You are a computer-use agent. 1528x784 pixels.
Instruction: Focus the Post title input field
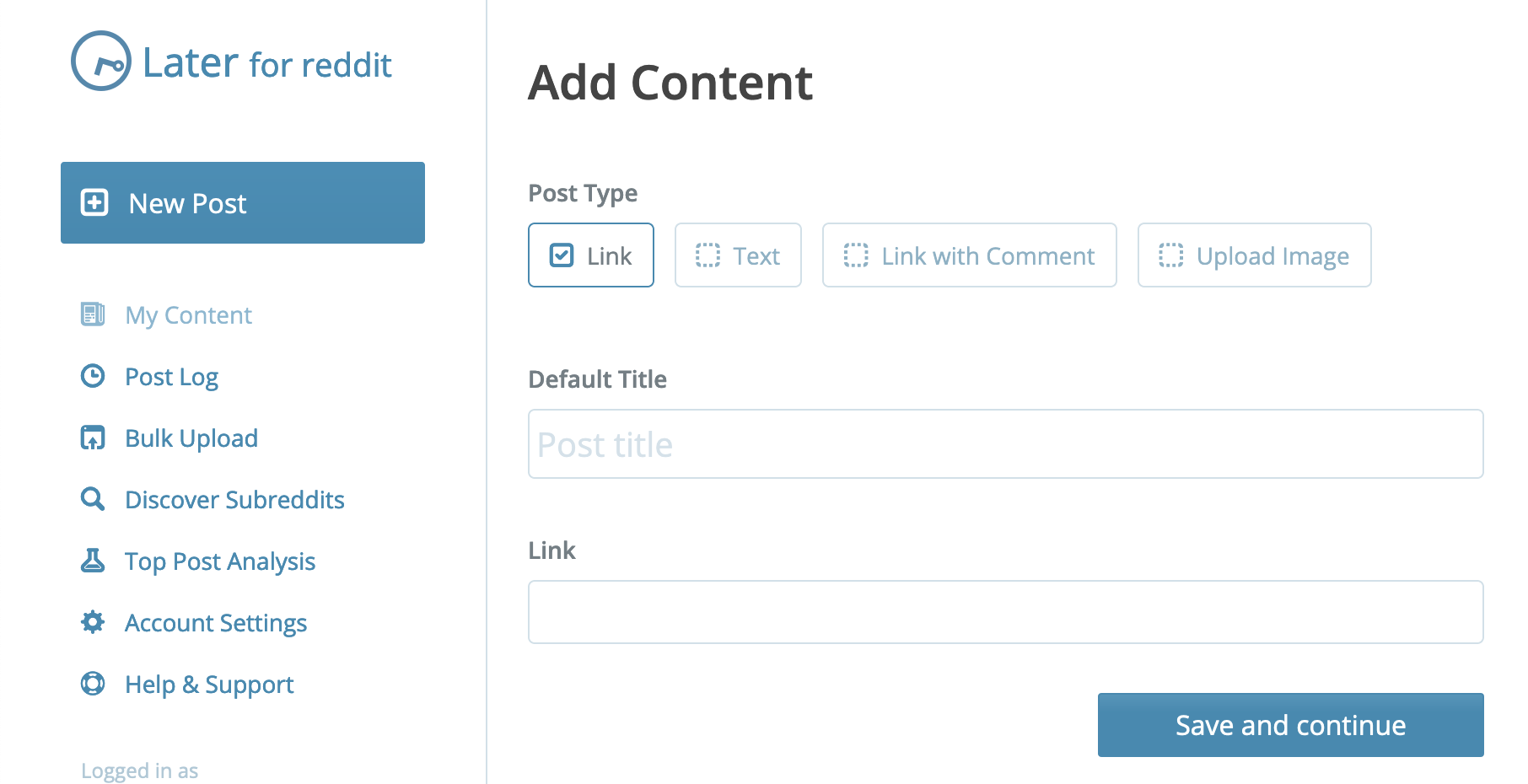click(x=1005, y=444)
